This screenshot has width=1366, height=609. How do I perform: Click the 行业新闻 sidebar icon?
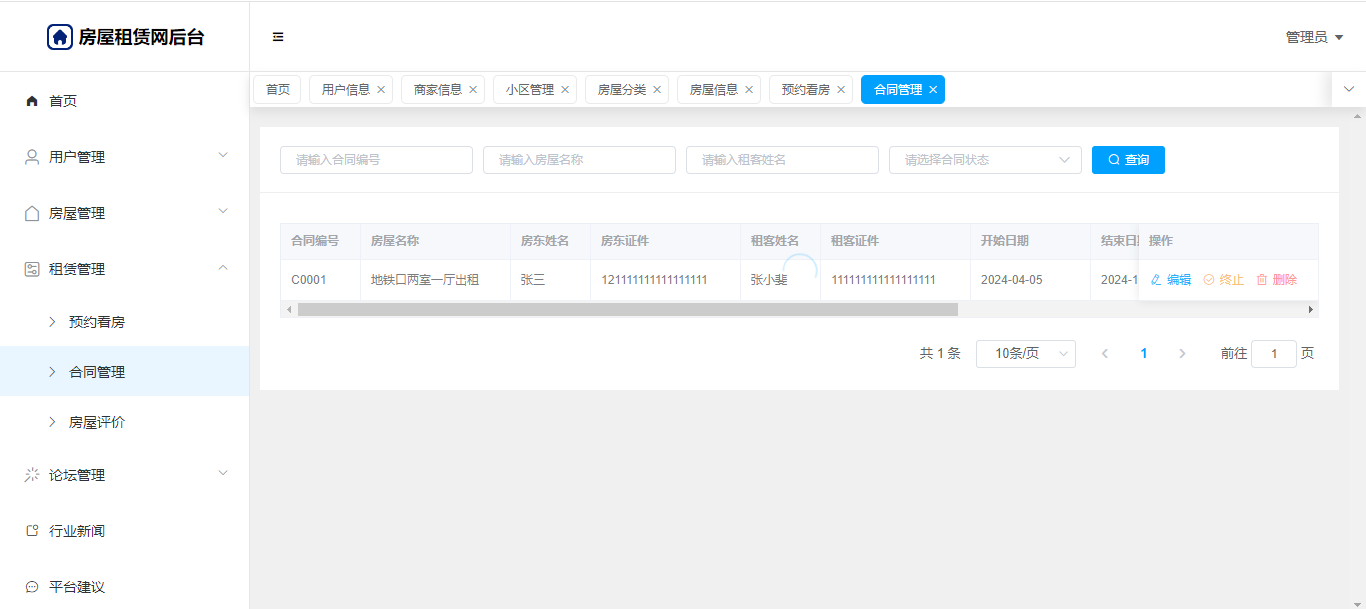(32, 531)
